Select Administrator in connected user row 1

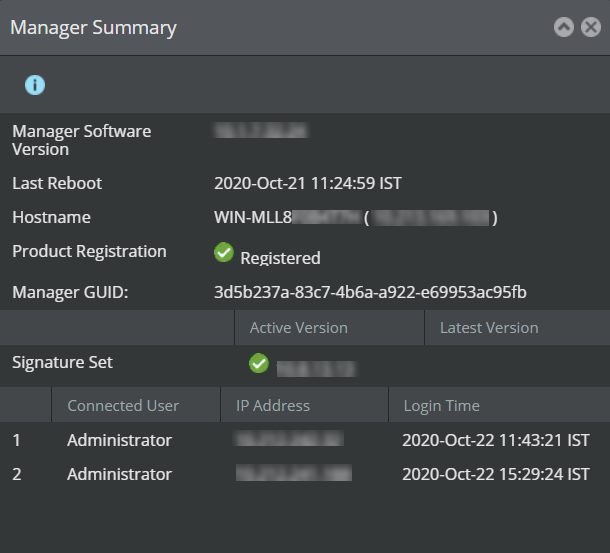[119, 440]
